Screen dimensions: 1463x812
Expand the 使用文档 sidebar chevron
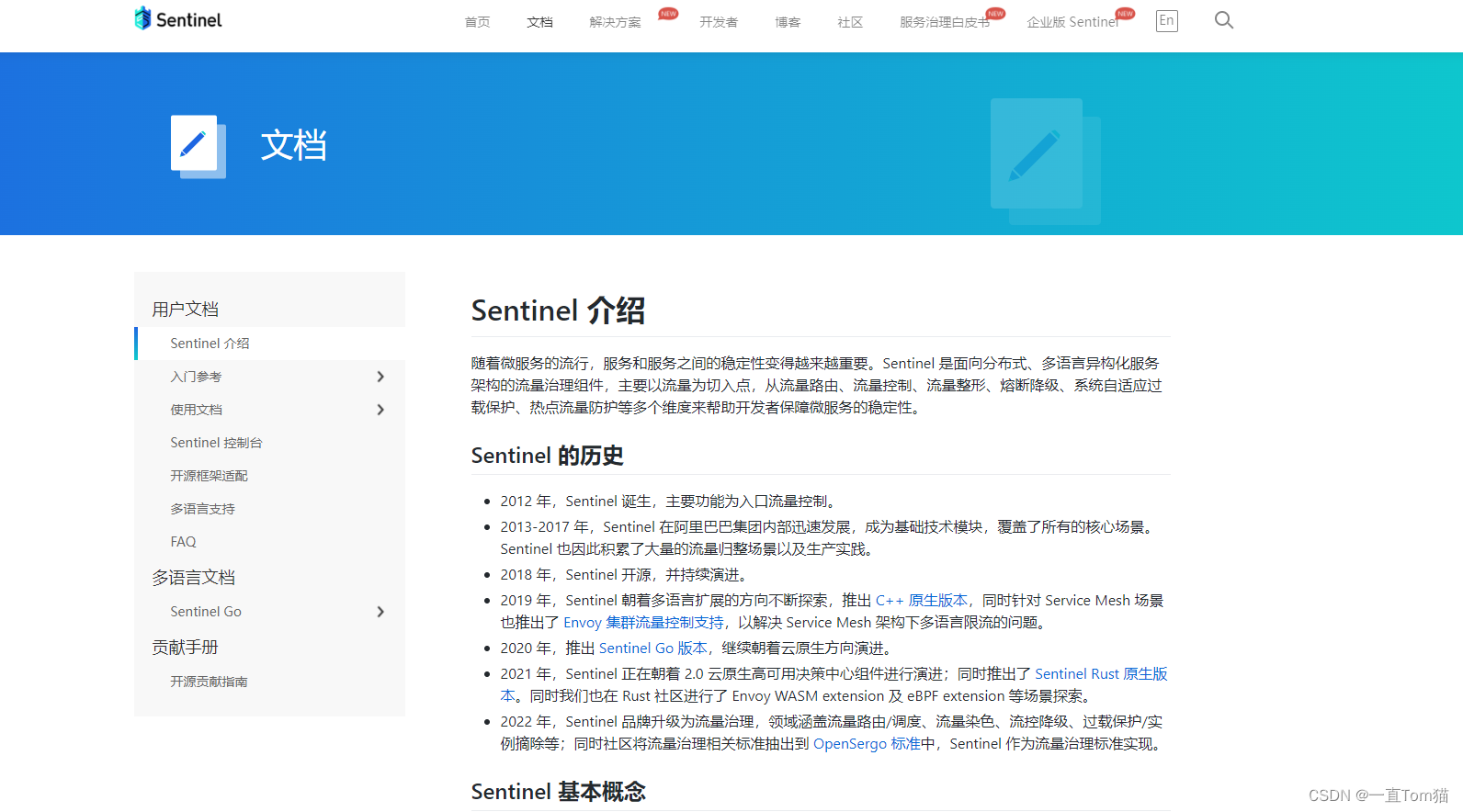380,410
